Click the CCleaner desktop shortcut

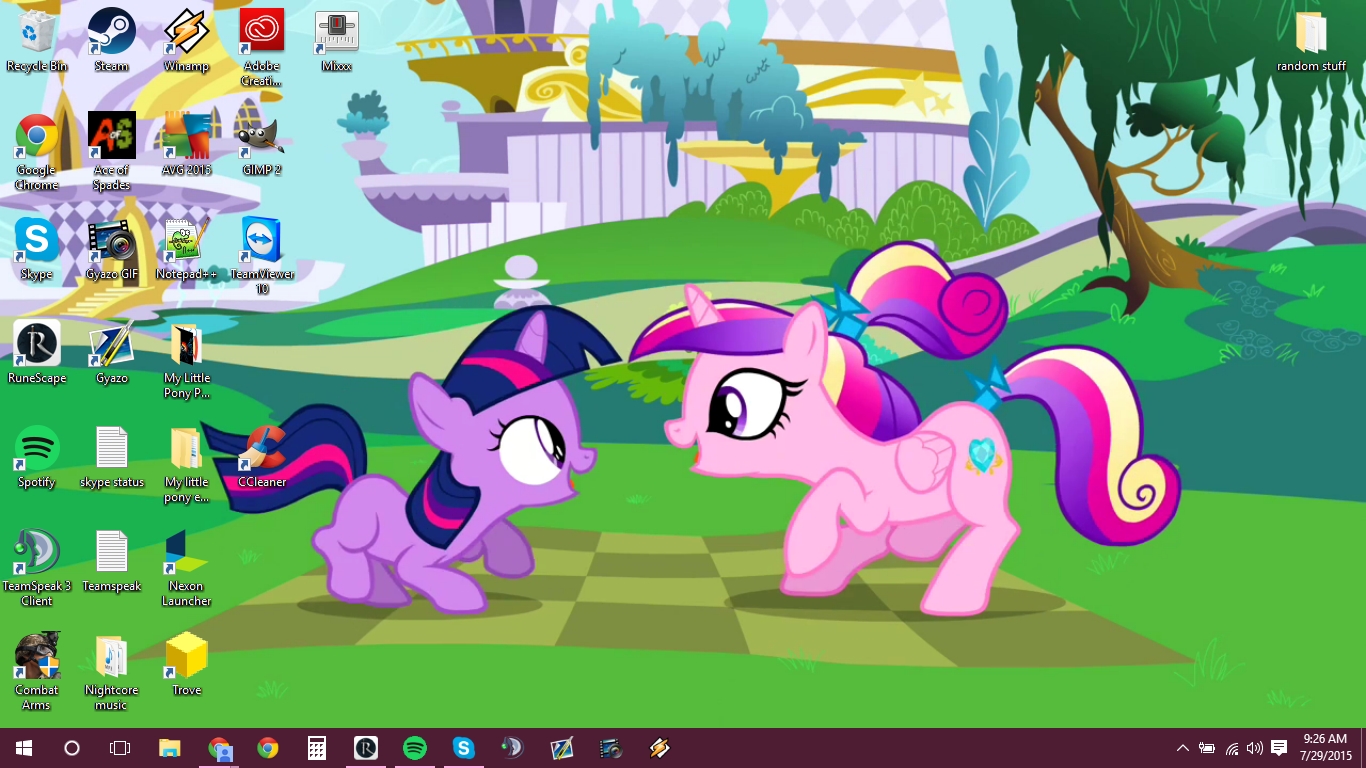tap(261, 457)
